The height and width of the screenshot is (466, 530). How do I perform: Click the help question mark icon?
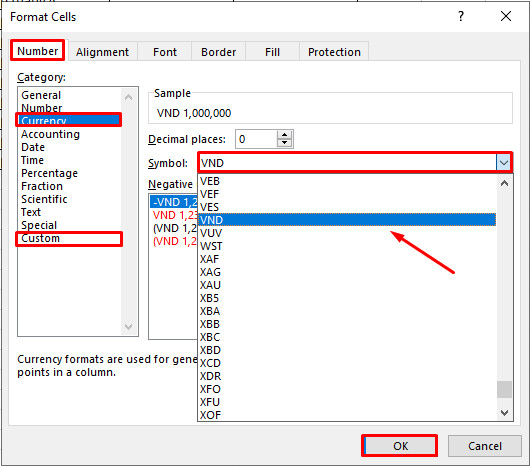click(x=461, y=16)
